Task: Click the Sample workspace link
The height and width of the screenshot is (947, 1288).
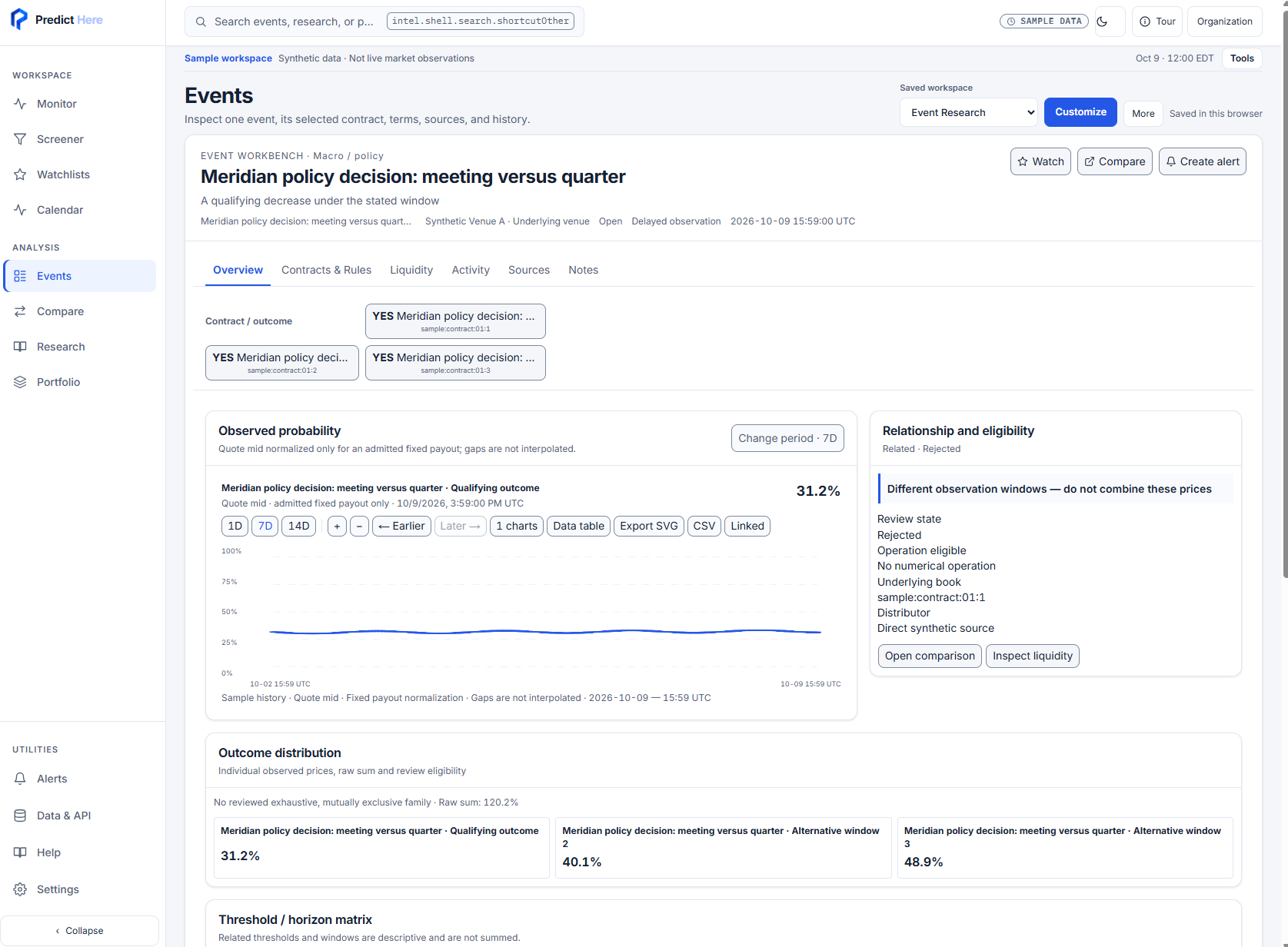Action: tap(228, 58)
